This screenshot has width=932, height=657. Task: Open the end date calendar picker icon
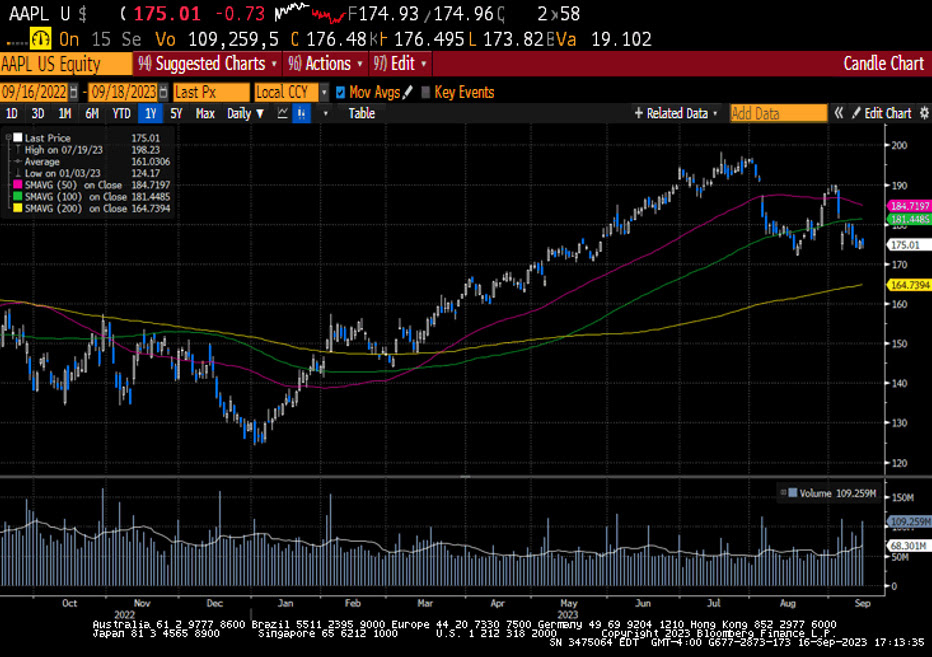click(163, 92)
